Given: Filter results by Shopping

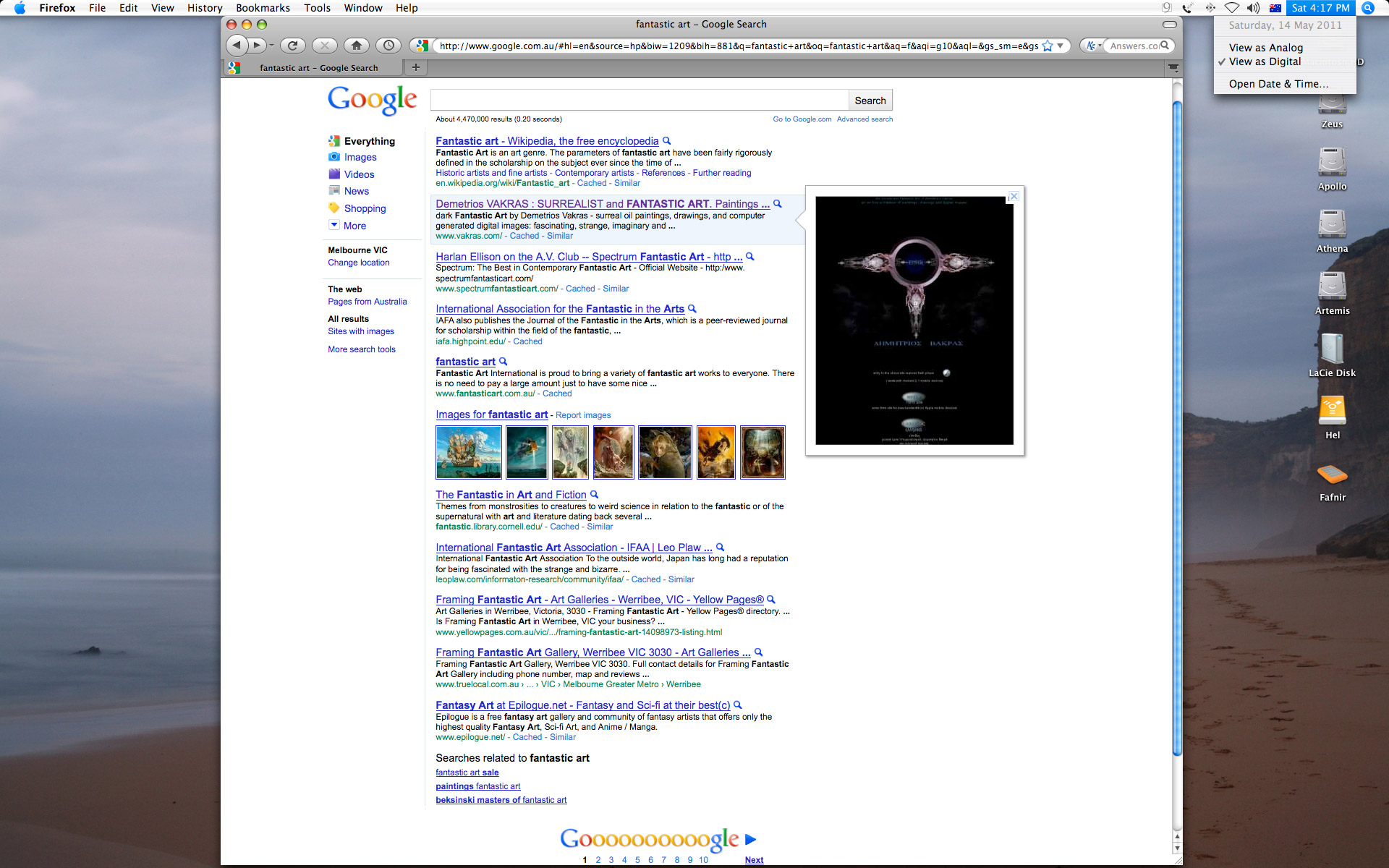Looking at the screenshot, I should (x=365, y=208).
